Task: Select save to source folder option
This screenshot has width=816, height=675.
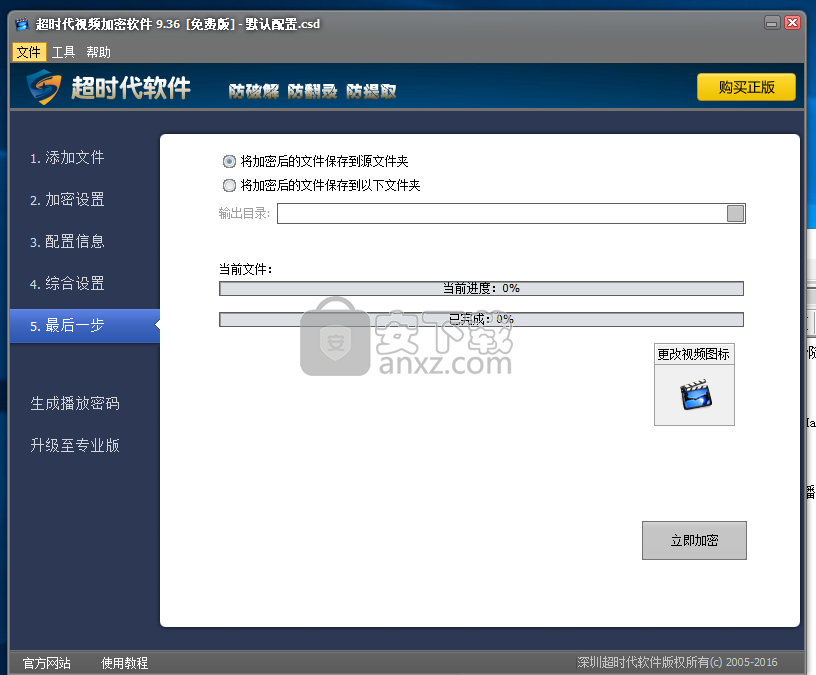Action: tap(315, 161)
